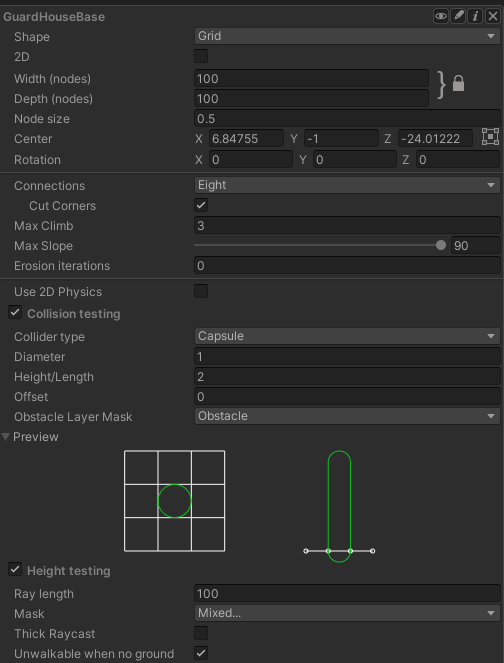
Task: Edit the Width (nodes) field
Action: tap(311, 79)
